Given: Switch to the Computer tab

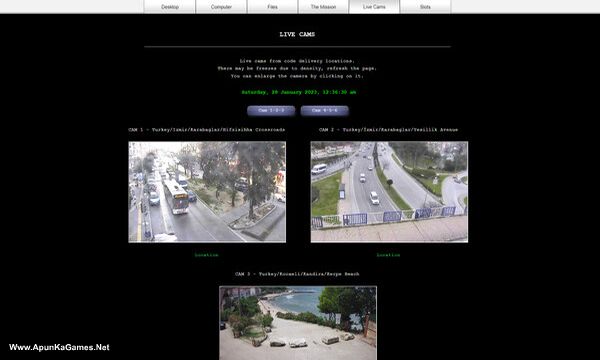Looking at the screenshot, I should (221, 7).
